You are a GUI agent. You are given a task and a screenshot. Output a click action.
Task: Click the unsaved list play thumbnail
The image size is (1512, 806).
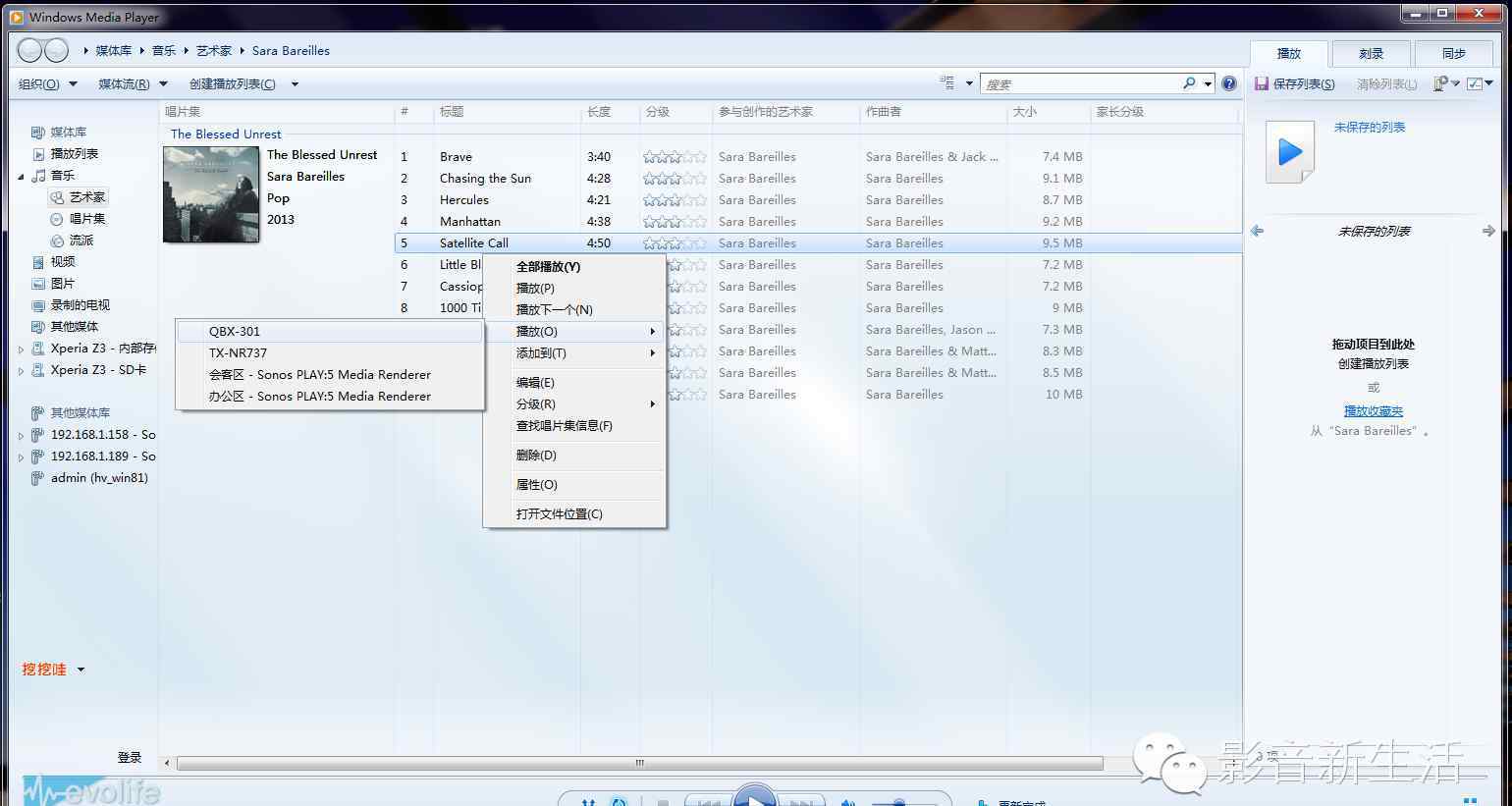tap(1289, 152)
